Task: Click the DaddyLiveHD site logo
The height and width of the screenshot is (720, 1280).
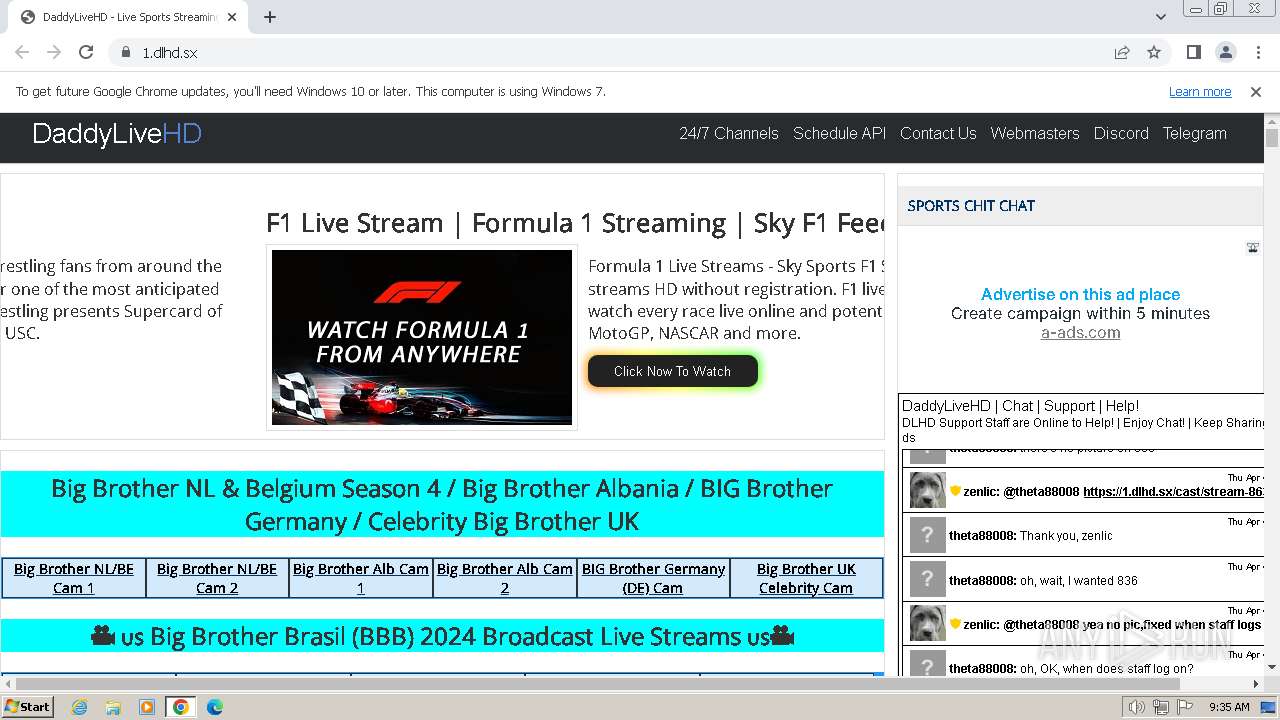Action: 117,134
